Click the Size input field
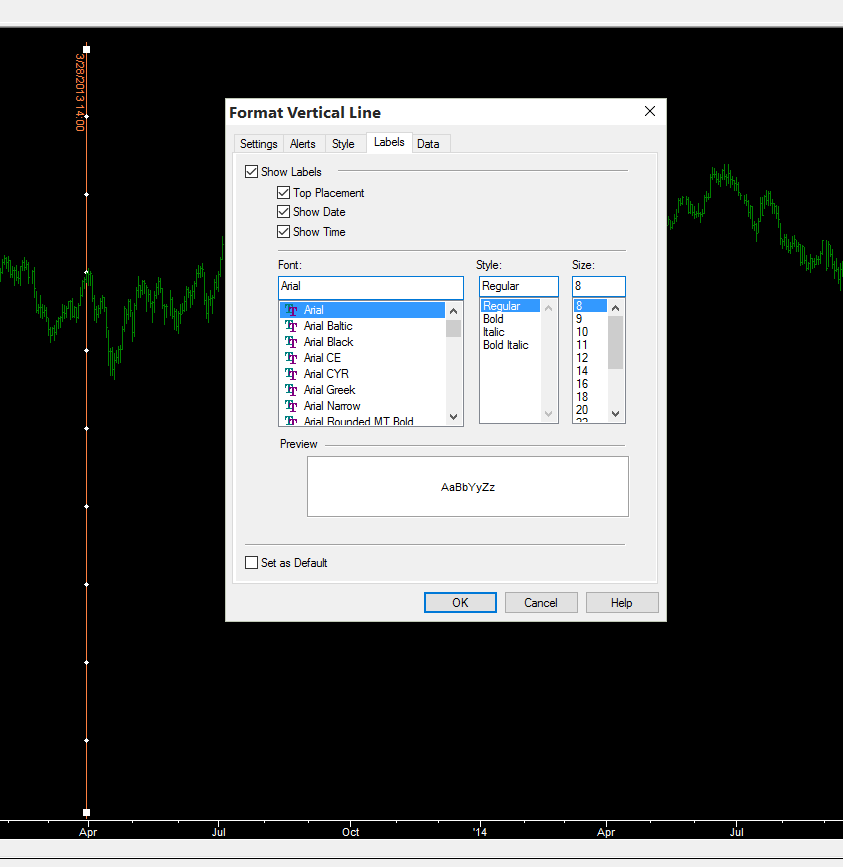843x867 pixels. pyautogui.click(x=599, y=286)
